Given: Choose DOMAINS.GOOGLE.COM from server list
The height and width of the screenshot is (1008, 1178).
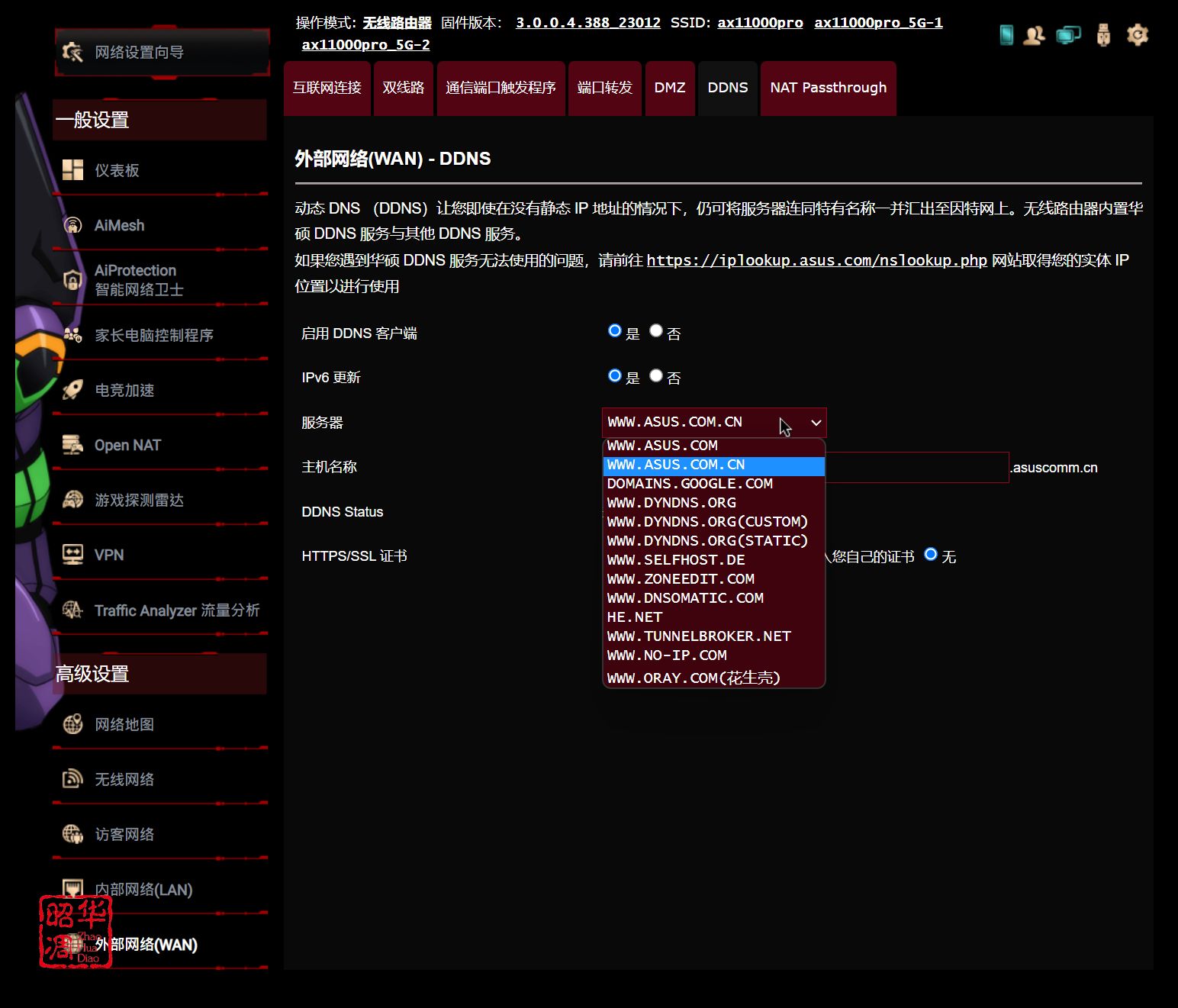Looking at the screenshot, I should point(714,484).
